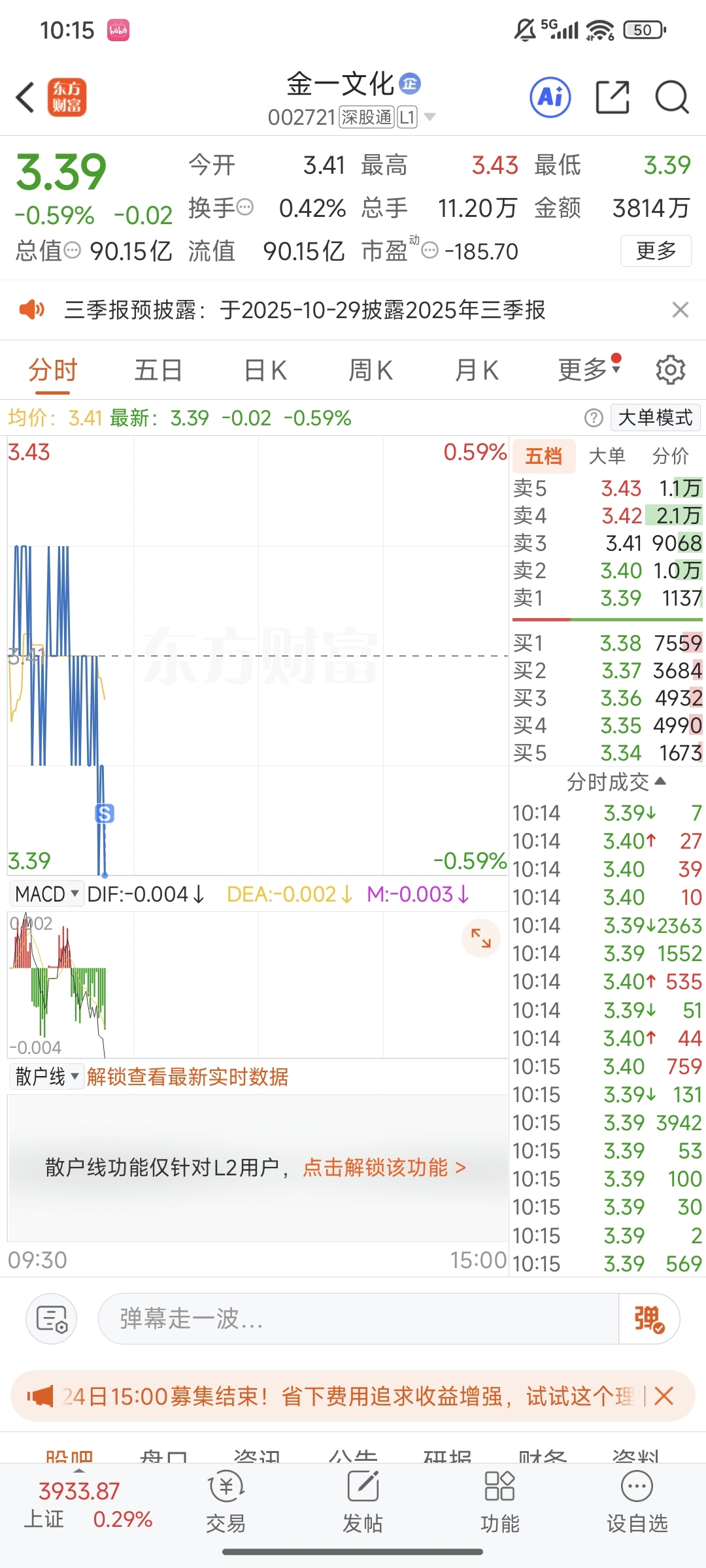Screen dimensions: 706x1568
Task: Open the Ai assistant icon
Action: pos(550,98)
